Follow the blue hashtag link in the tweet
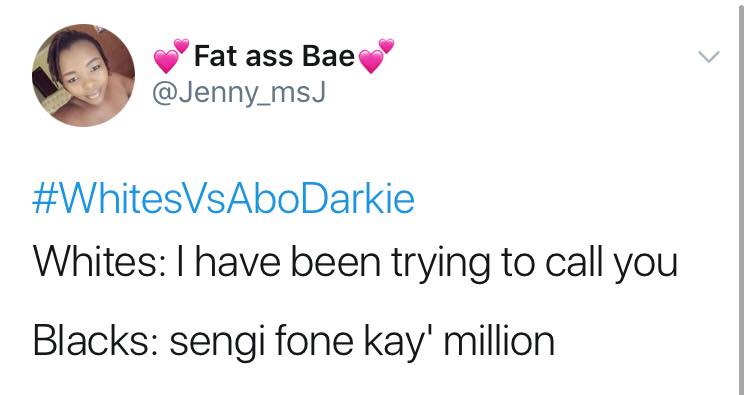The height and width of the screenshot is (395, 750). pyautogui.click(x=223, y=199)
